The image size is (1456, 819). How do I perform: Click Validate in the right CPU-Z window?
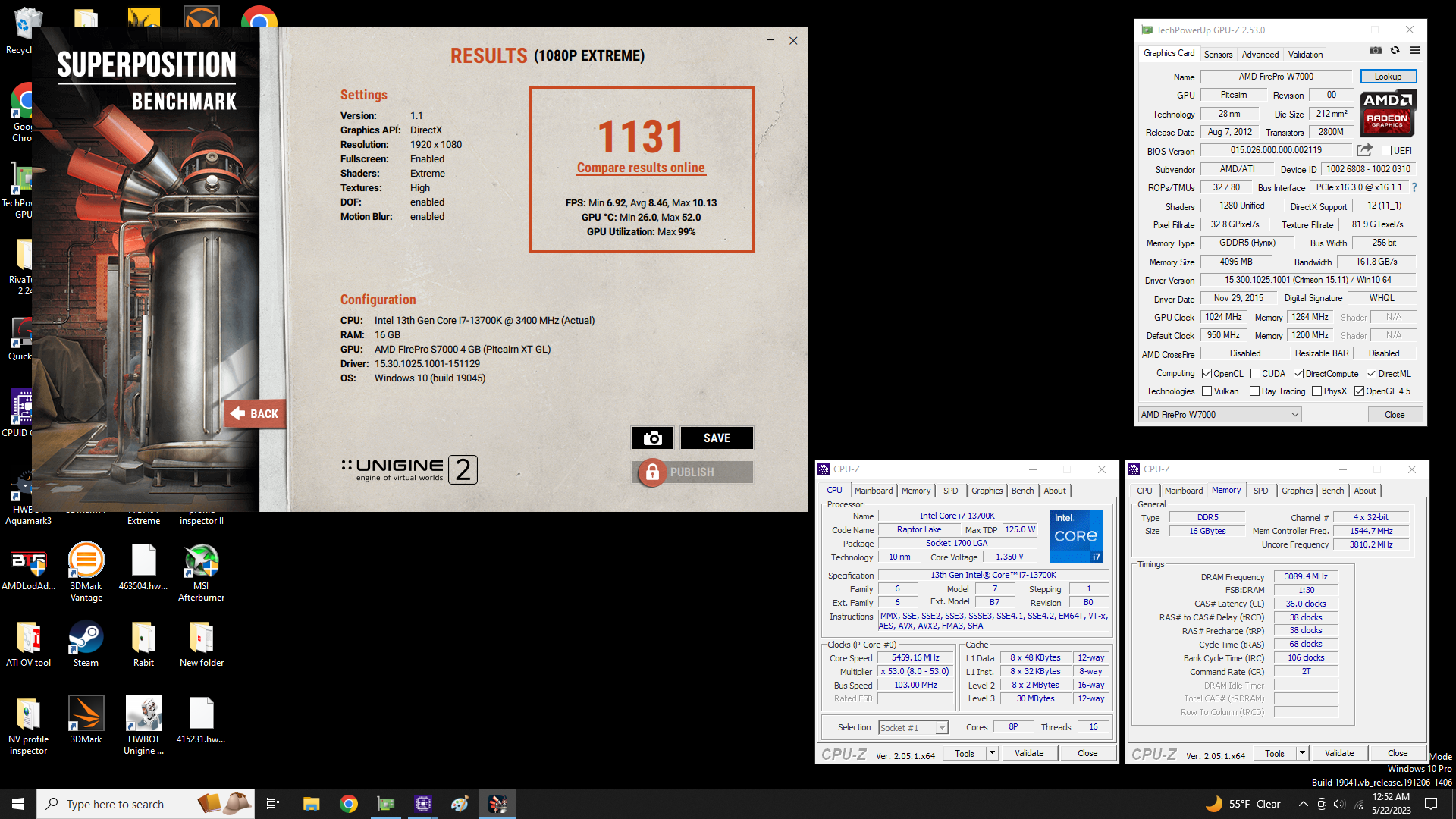click(x=1339, y=753)
